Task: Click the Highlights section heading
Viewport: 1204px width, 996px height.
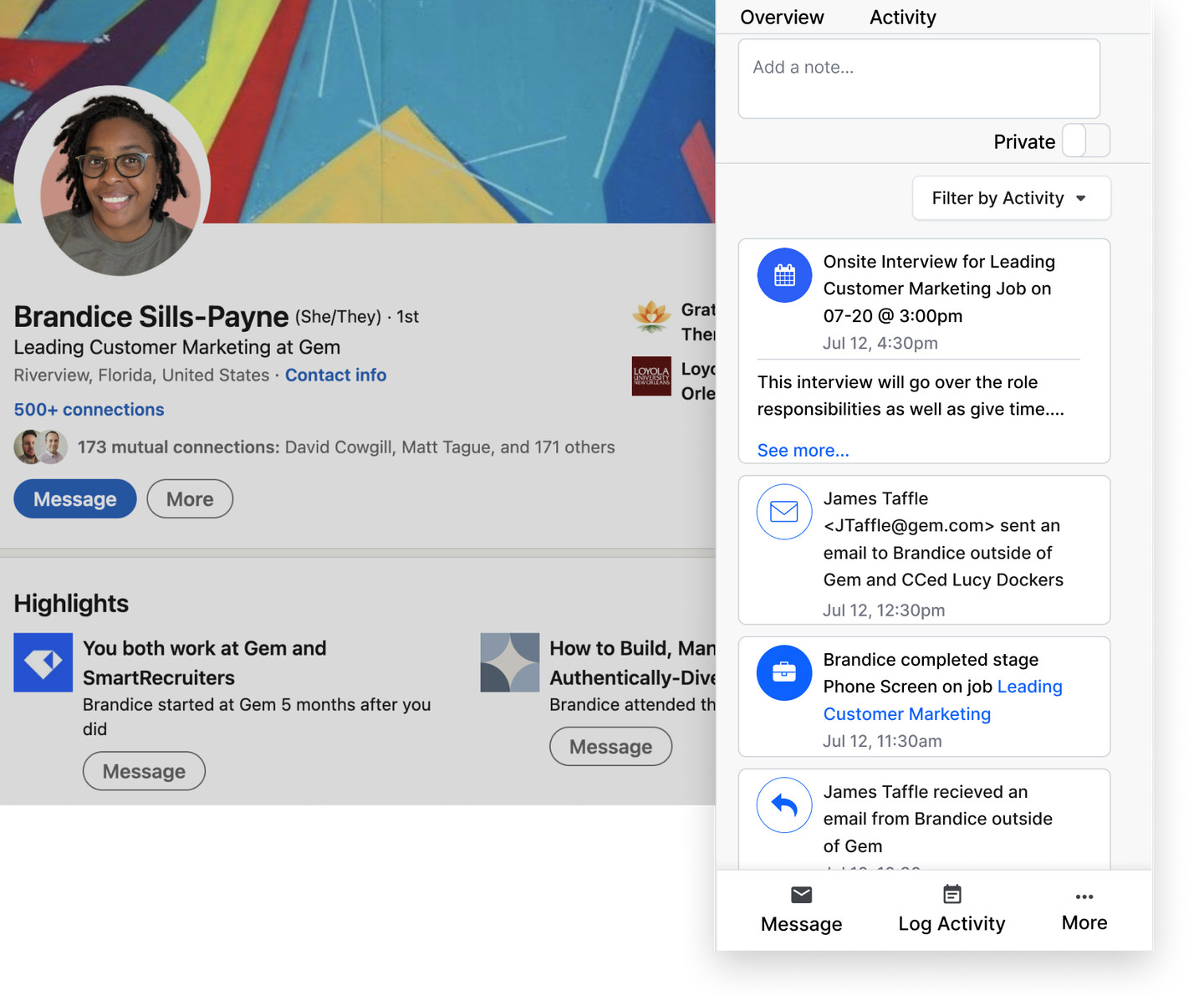Action: click(71, 603)
